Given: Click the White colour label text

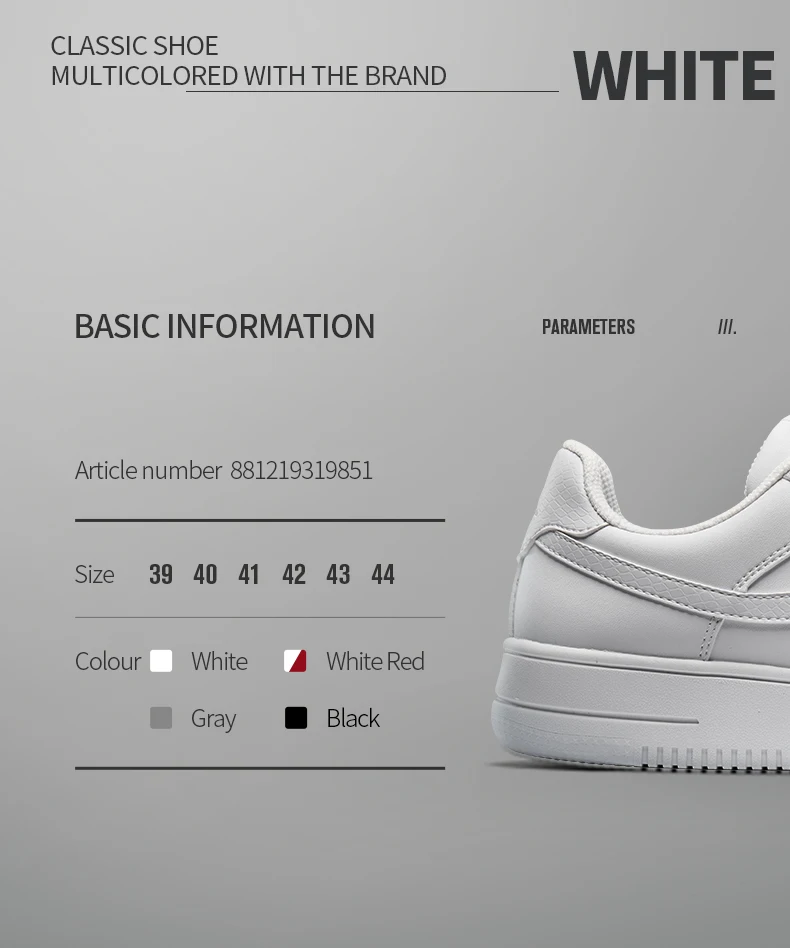Looking at the screenshot, I should (x=219, y=661).
